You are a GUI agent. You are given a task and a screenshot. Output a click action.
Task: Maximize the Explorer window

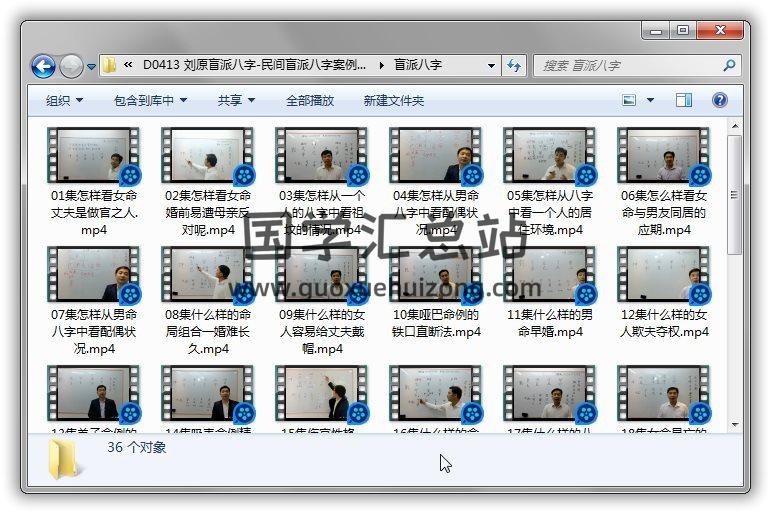(683, 30)
